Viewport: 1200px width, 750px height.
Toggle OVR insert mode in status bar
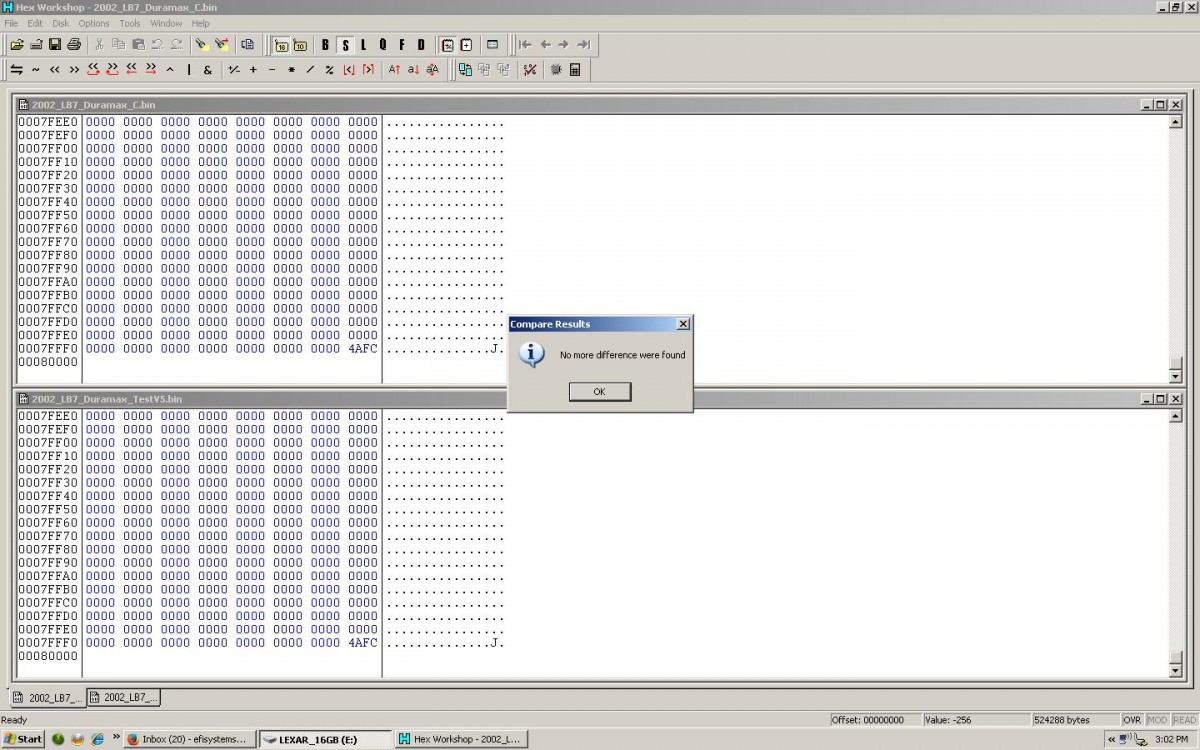pos(1132,720)
